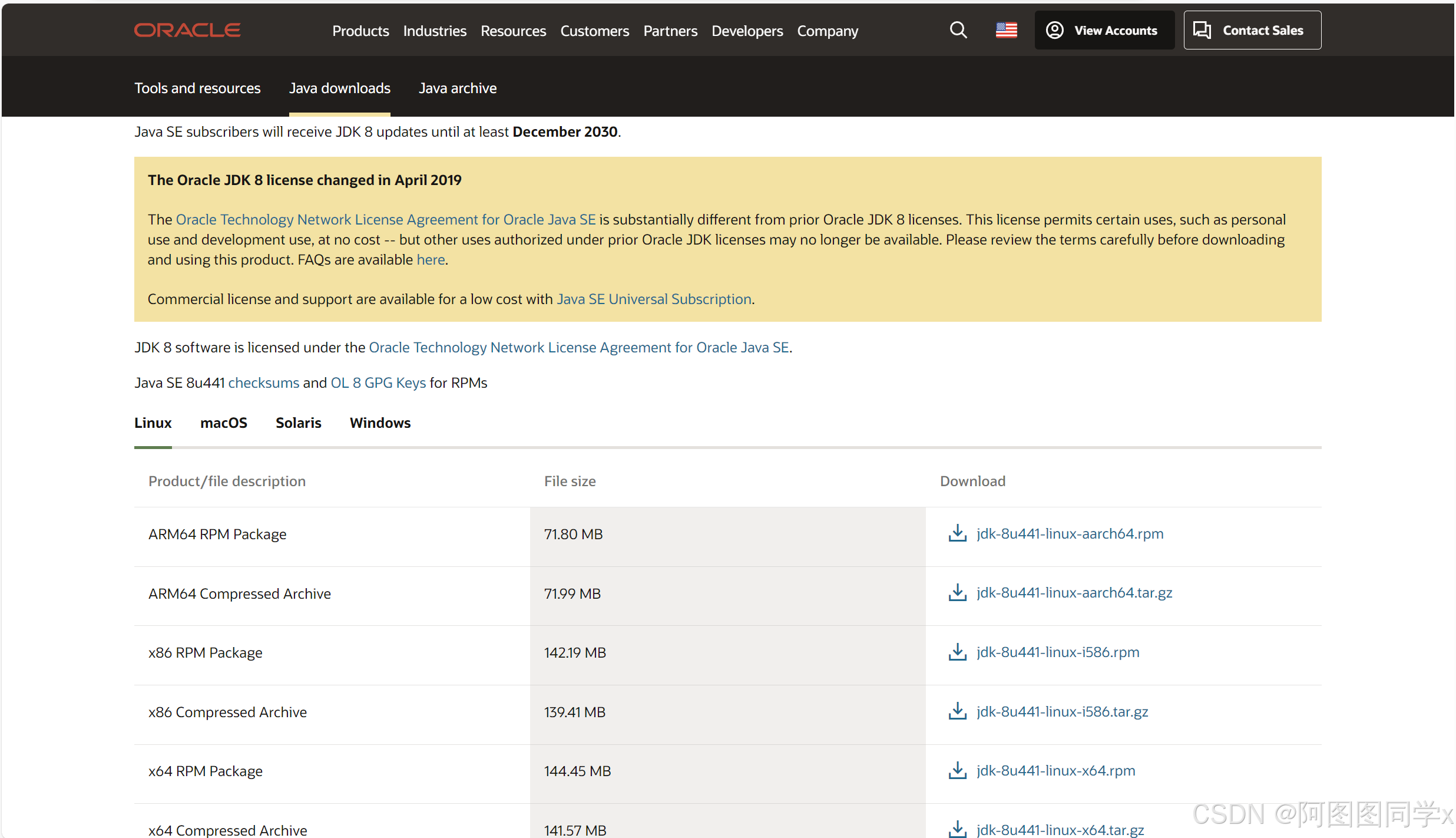Image resolution: width=1456 pixels, height=838 pixels.
Task: Open the Developers menu
Action: tap(747, 31)
